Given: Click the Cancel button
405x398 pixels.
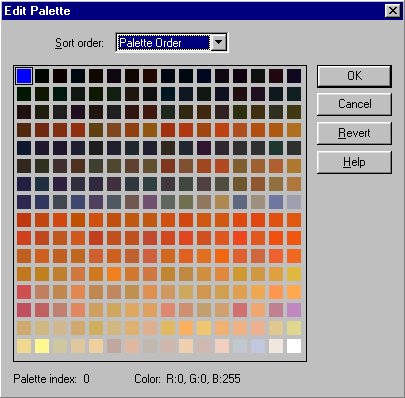Looking at the screenshot, I should [x=354, y=104].
